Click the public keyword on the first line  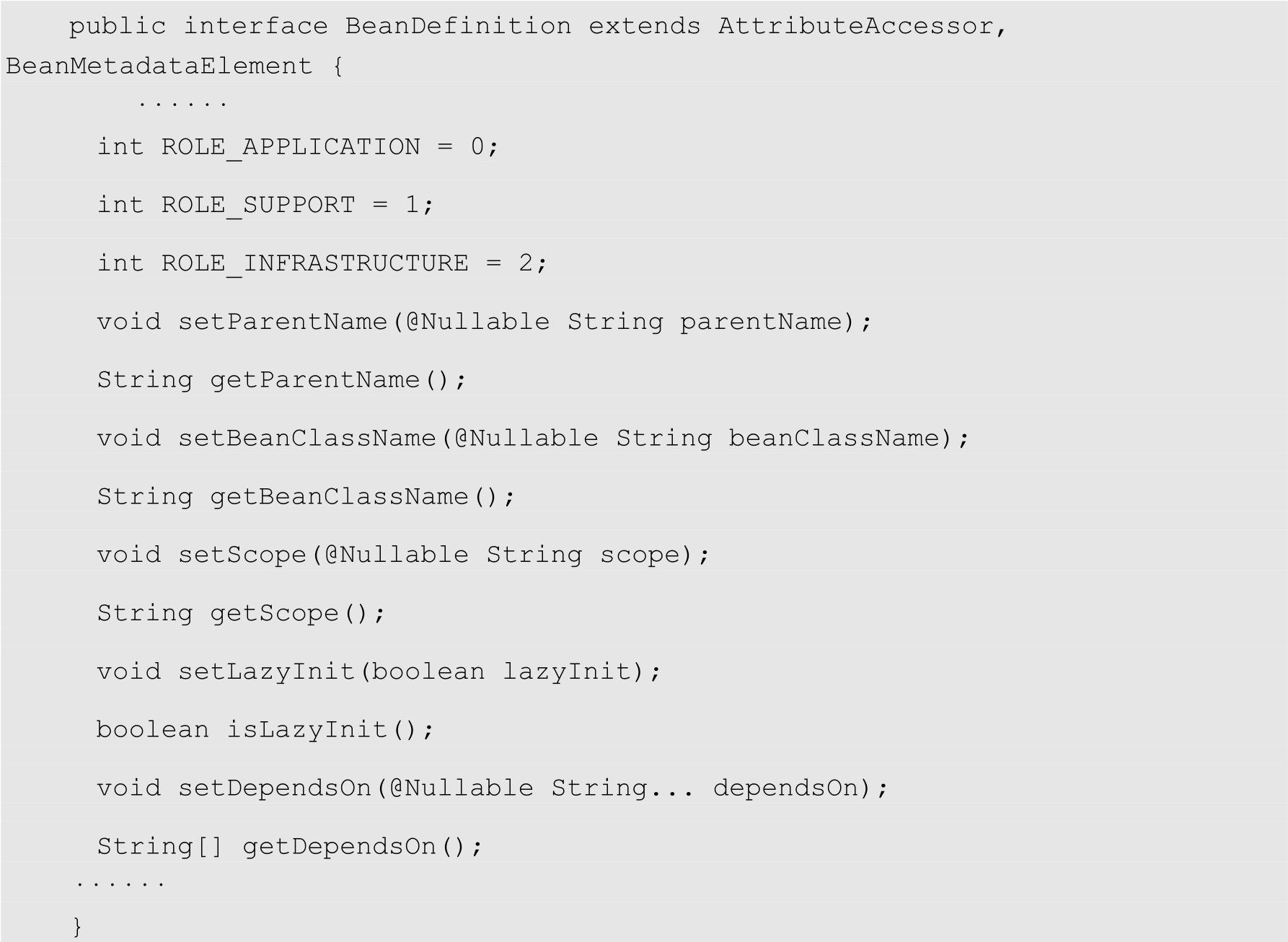point(118,27)
